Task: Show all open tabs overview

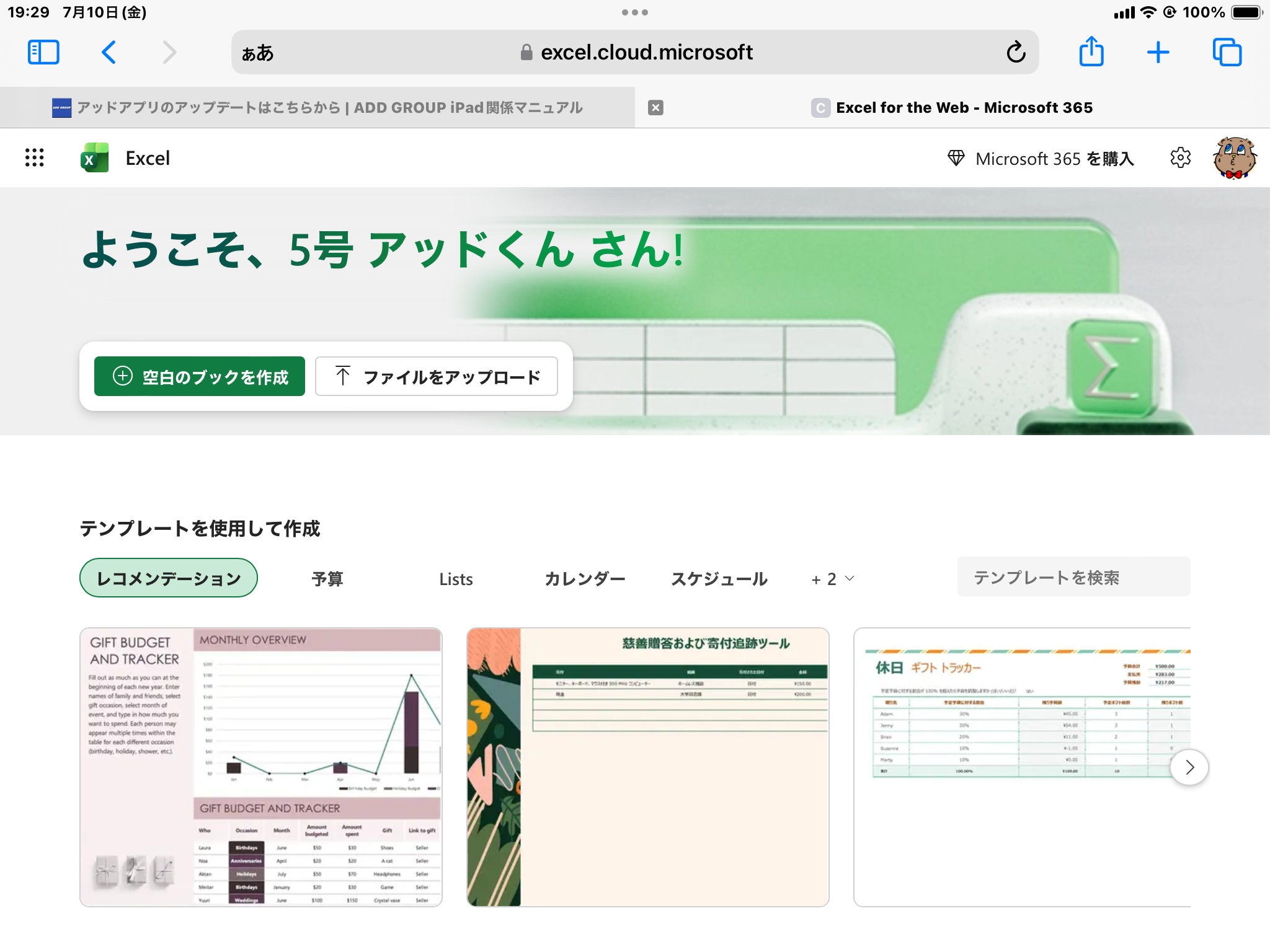Action: (x=1227, y=52)
